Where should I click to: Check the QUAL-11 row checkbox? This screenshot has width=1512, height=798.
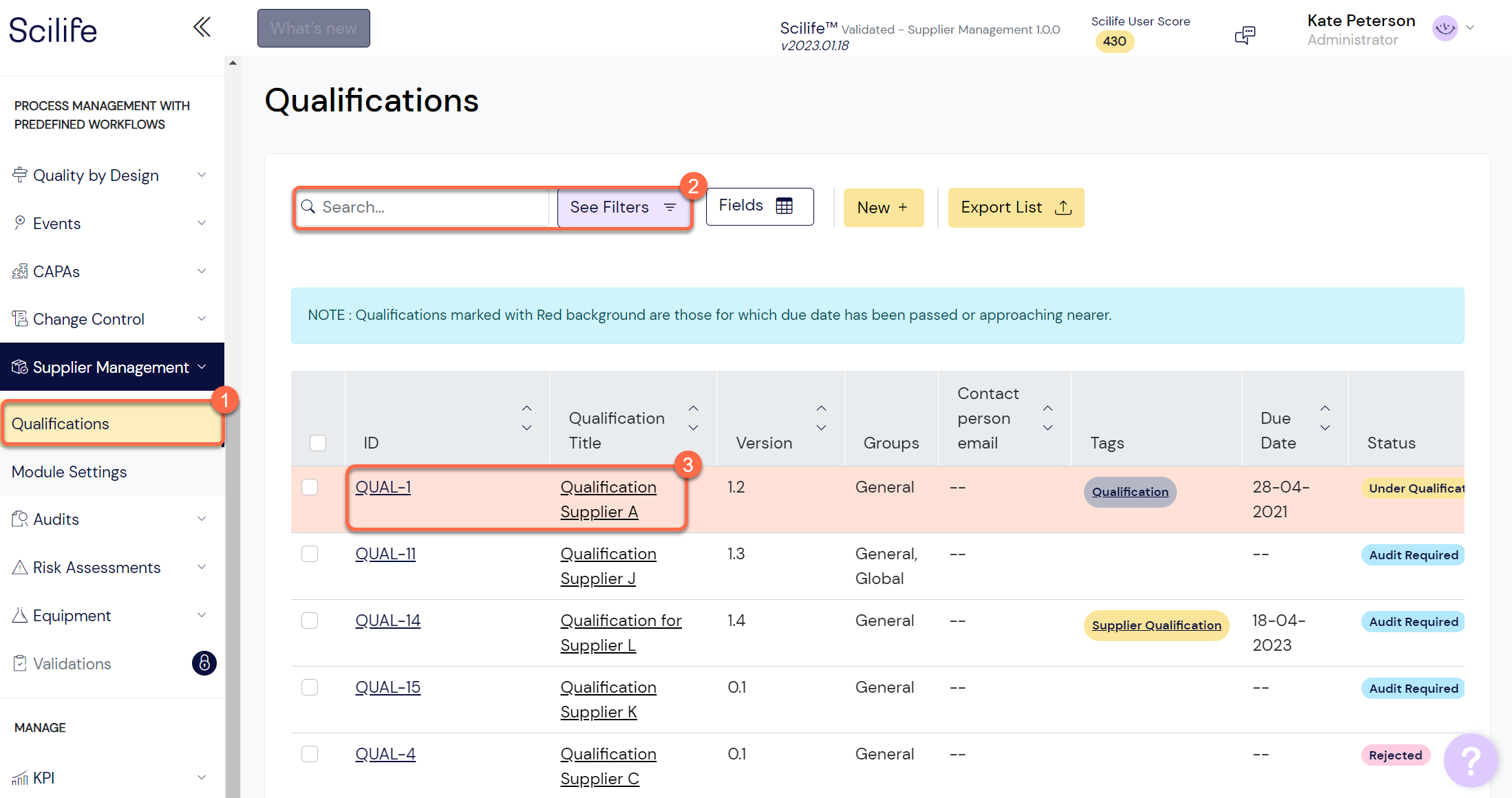click(x=310, y=554)
